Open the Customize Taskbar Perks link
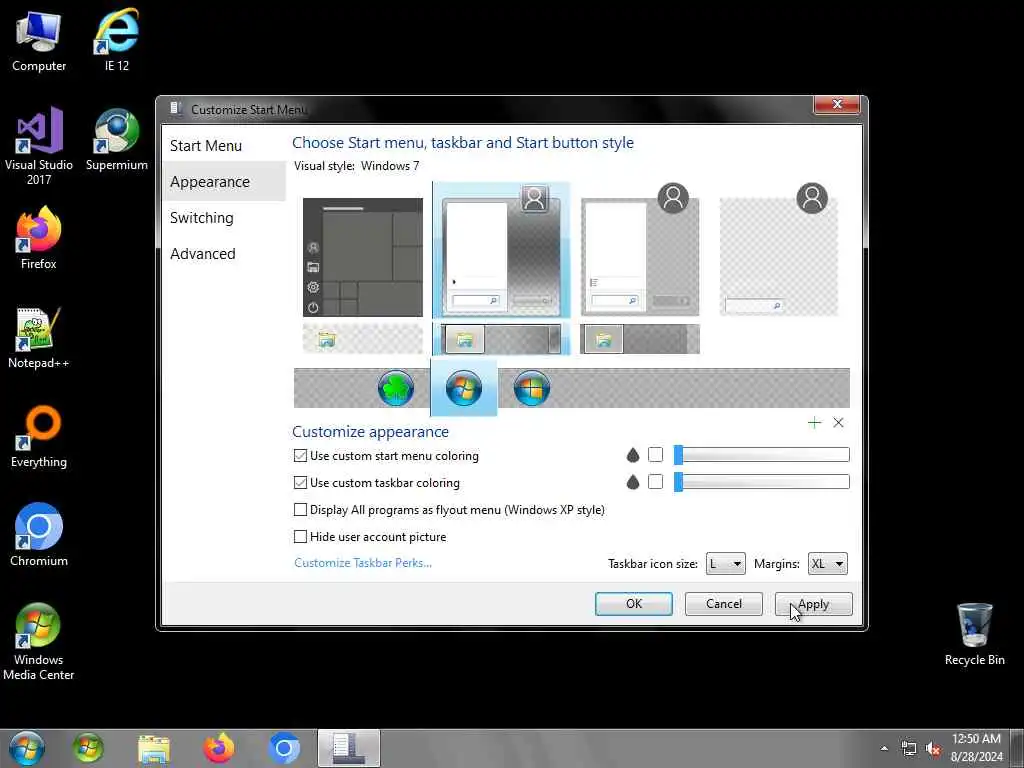The height and width of the screenshot is (768, 1024). [x=362, y=563]
